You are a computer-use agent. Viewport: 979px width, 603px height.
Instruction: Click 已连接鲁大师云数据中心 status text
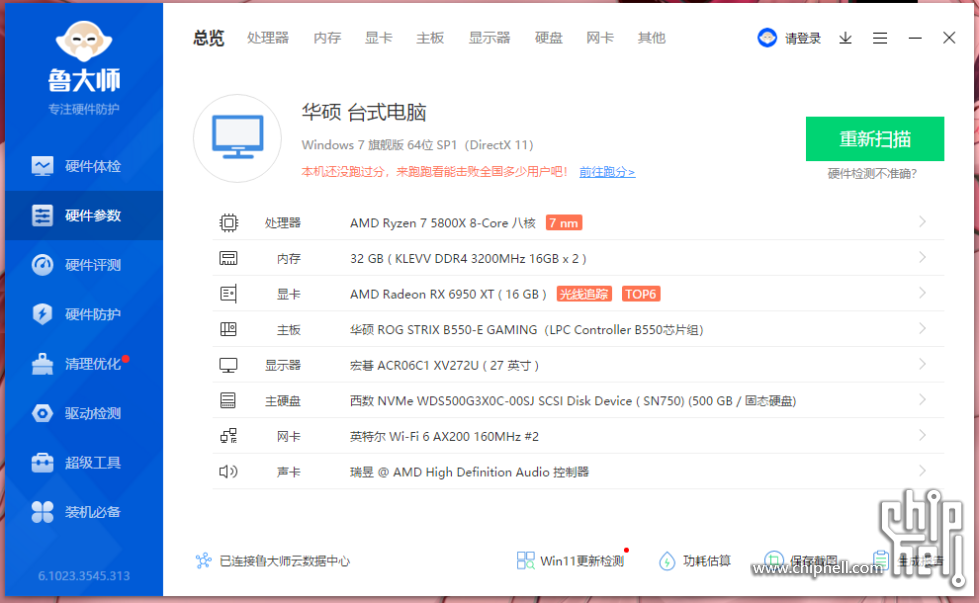click(285, 561)
